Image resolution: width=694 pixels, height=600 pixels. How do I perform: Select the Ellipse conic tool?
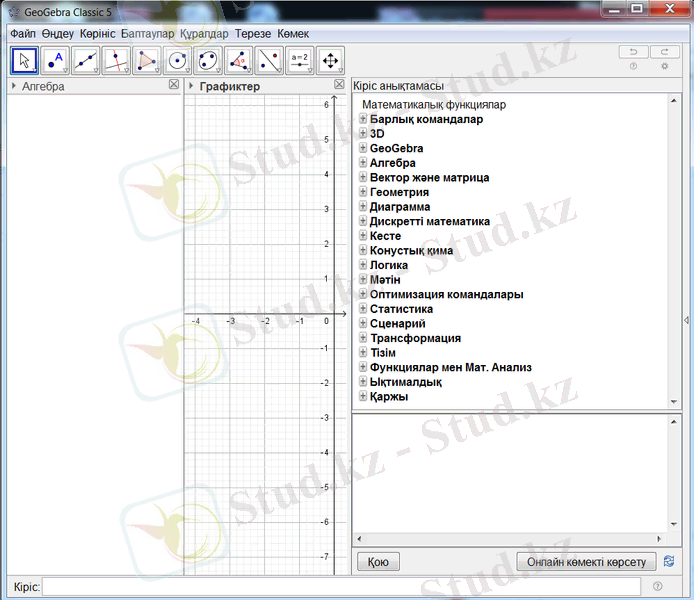tap(208, 61)
